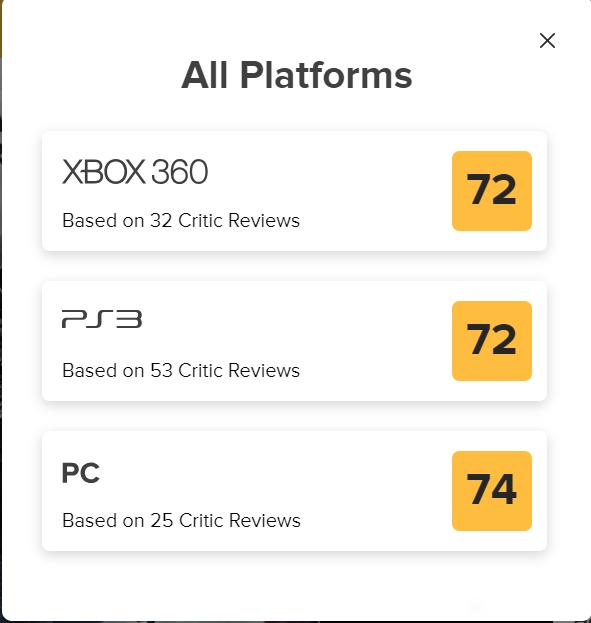Open the PS3 score 72 badge
591x623 pixels.
(x=492, y=341)
